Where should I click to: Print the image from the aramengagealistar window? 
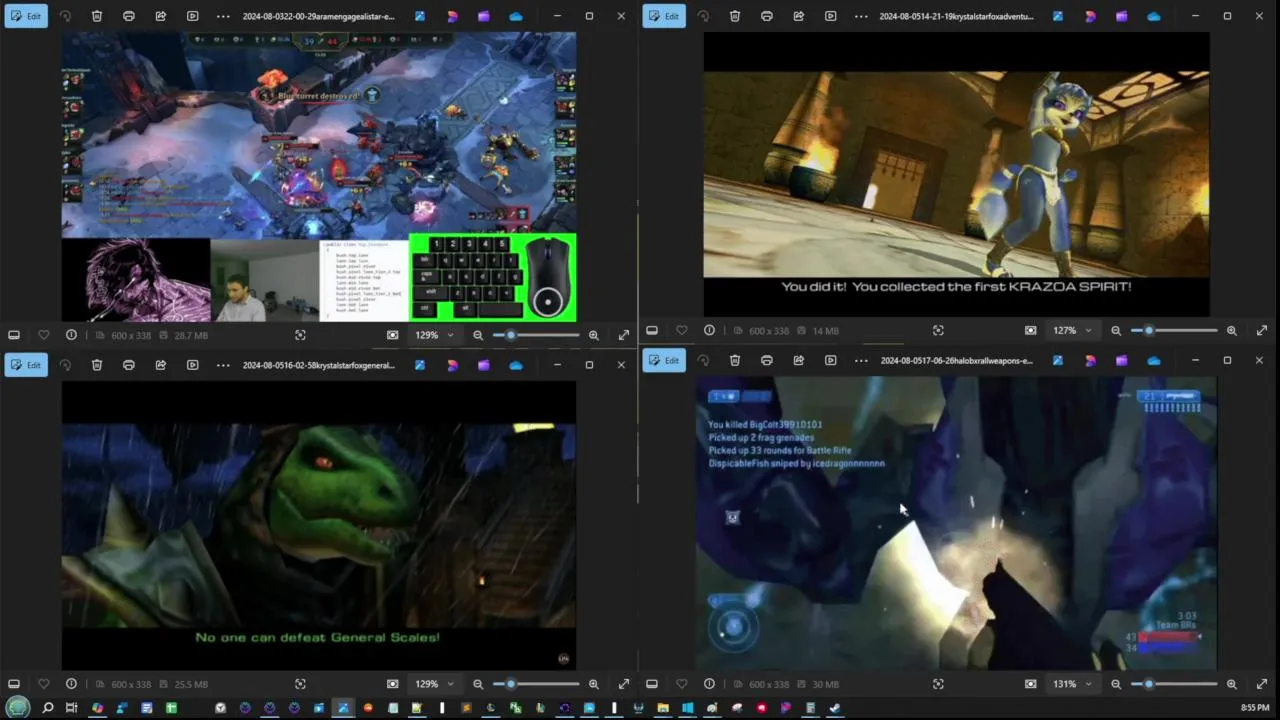pyautogui.click(x=129, y=16)
